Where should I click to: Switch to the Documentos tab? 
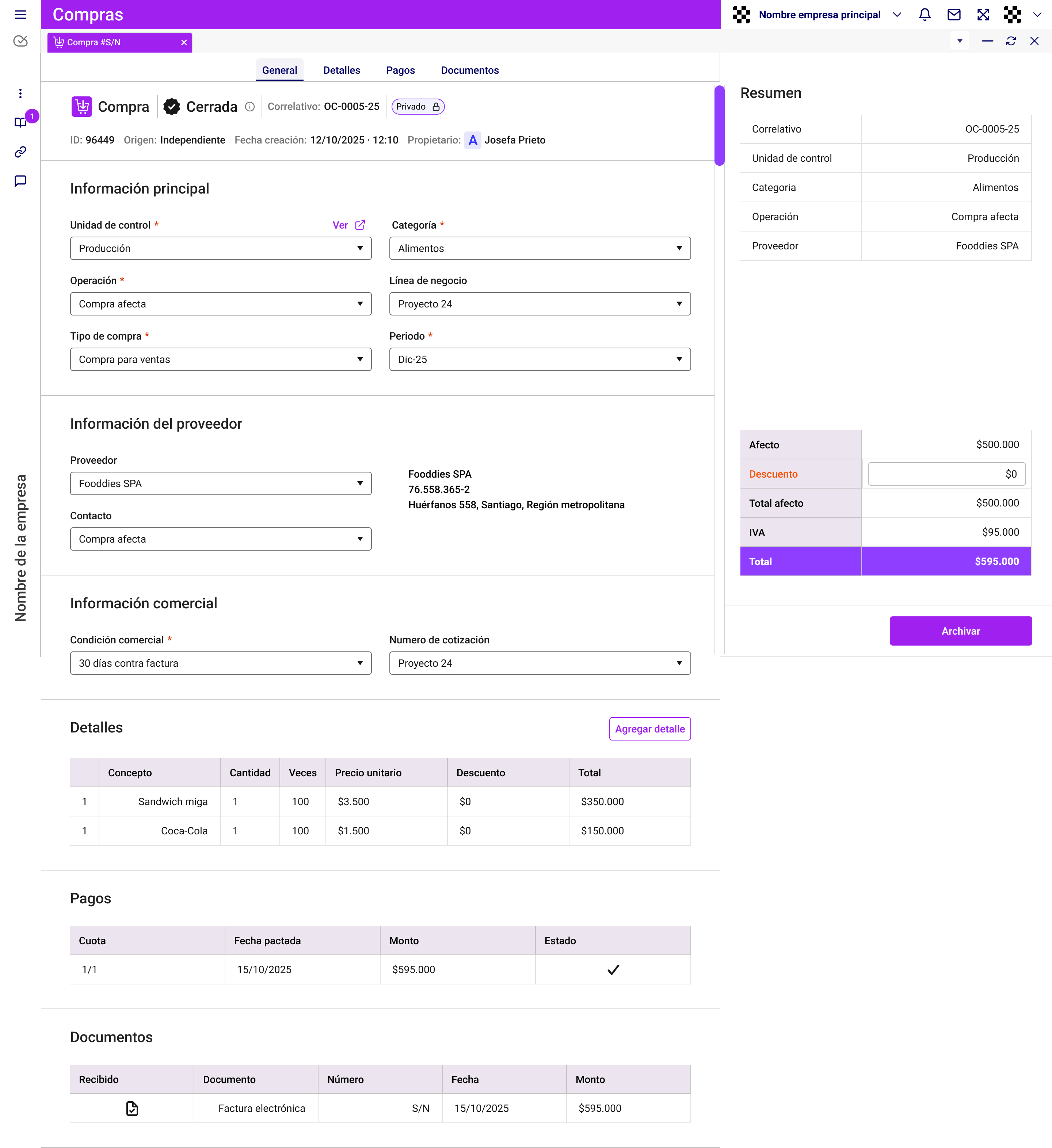[x=470, y=70]
